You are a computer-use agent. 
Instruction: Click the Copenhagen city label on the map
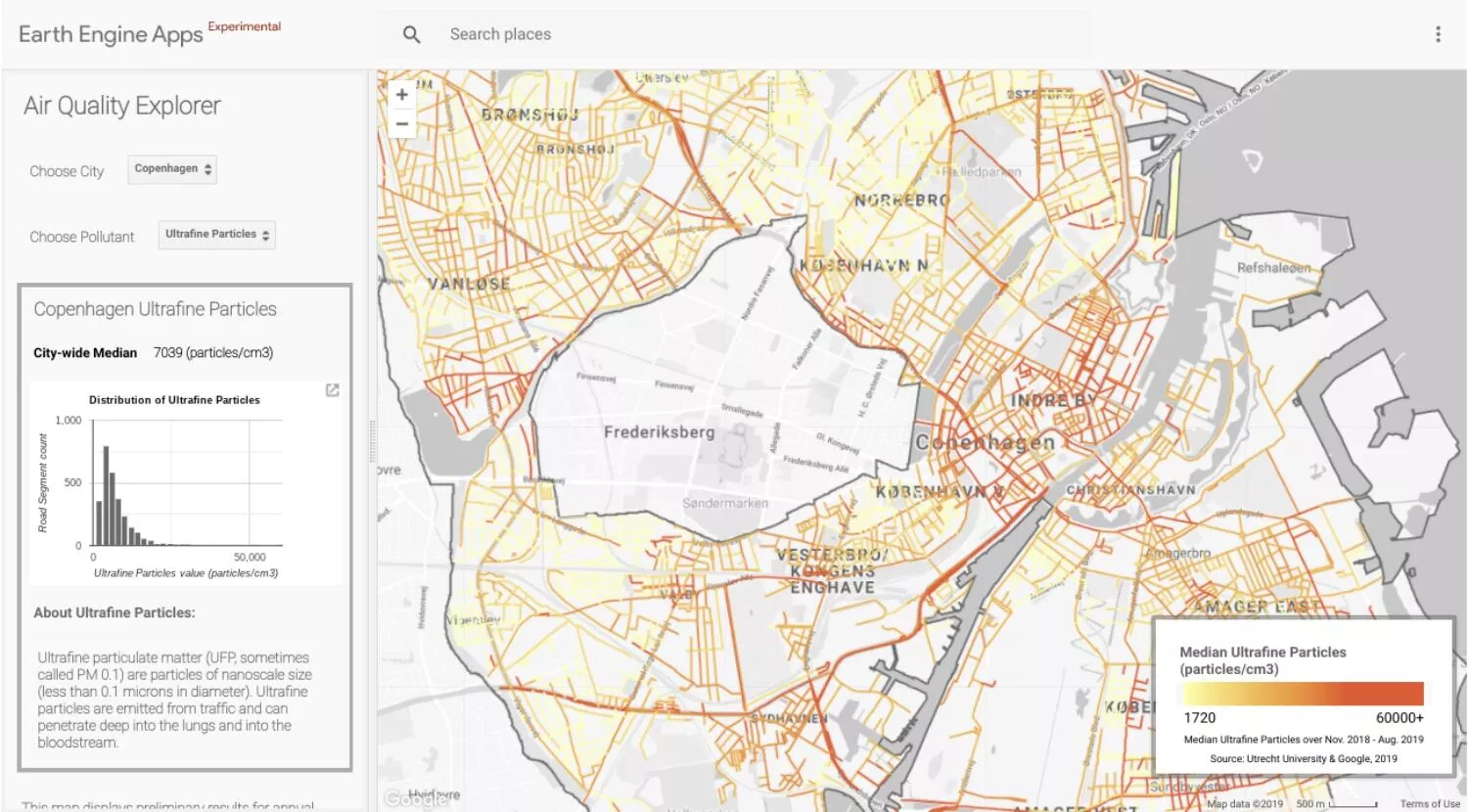point(986,442)
